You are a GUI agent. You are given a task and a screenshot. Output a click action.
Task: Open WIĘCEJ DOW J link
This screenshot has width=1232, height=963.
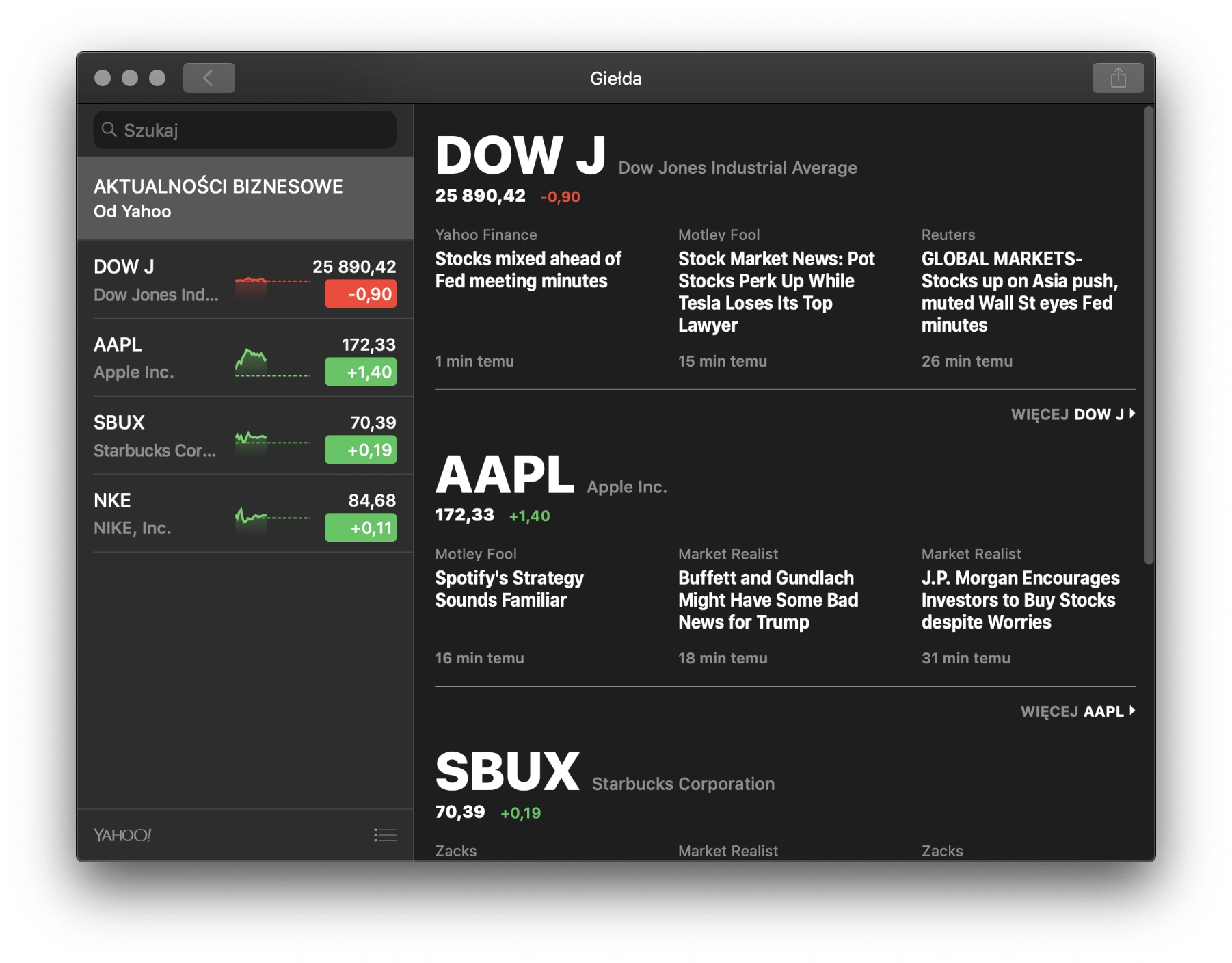pyautogui.click(x=1073, y=414)
